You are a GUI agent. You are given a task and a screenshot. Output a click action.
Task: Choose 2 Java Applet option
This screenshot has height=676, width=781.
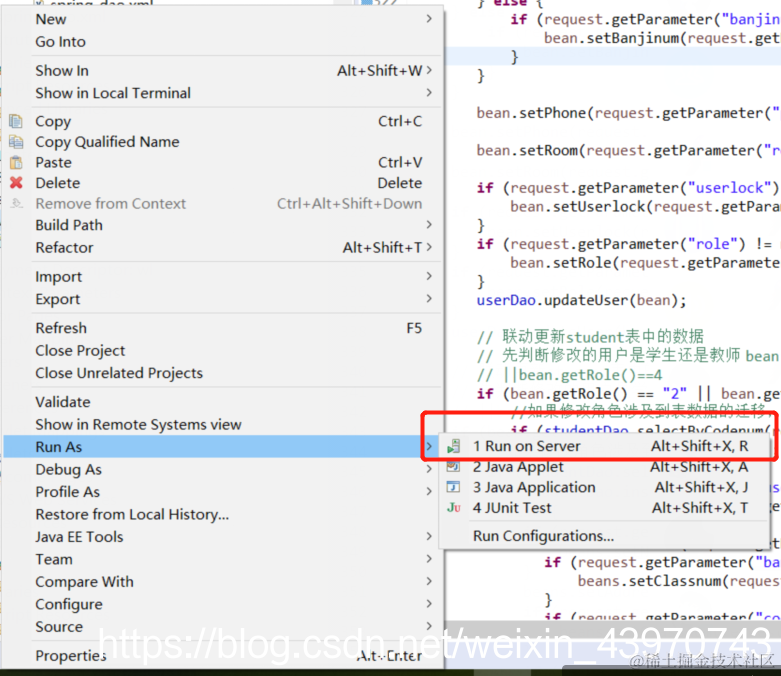point(604,467)
